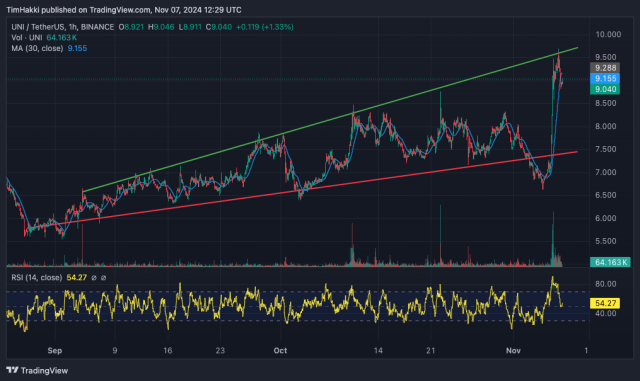The height and width of the screenshot is (381, 640).
Task: Click the change value +0.119 (+1.33%)
Action: (x=265, y=27)
